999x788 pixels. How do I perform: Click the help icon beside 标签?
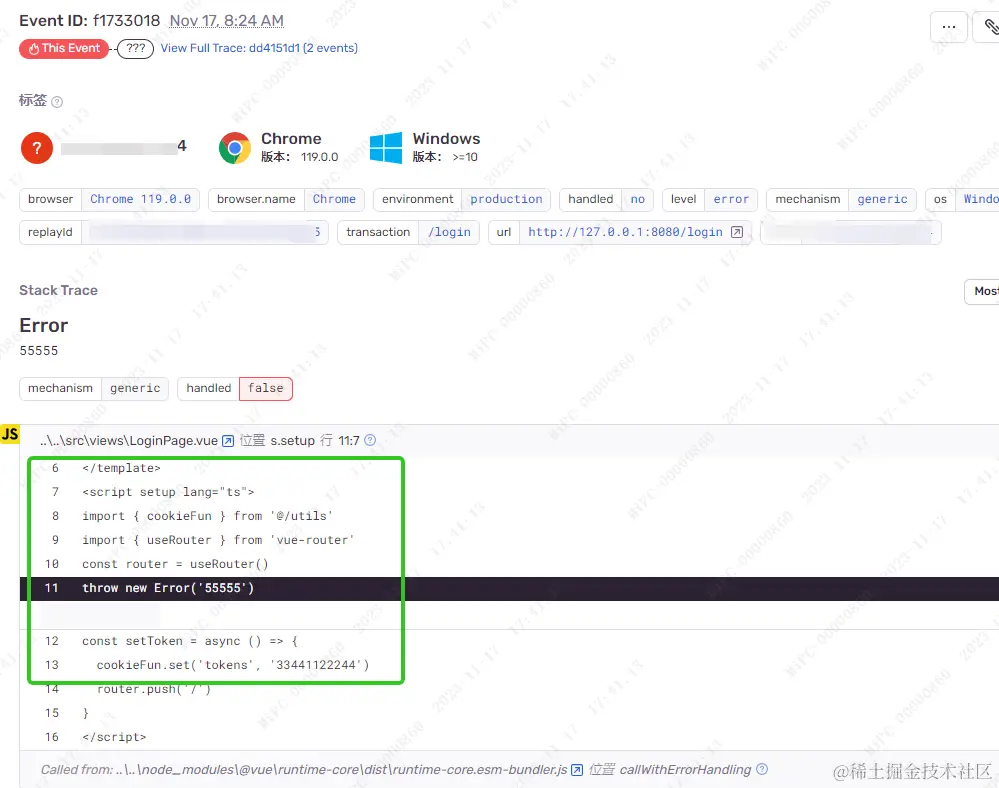click(57, 102)
